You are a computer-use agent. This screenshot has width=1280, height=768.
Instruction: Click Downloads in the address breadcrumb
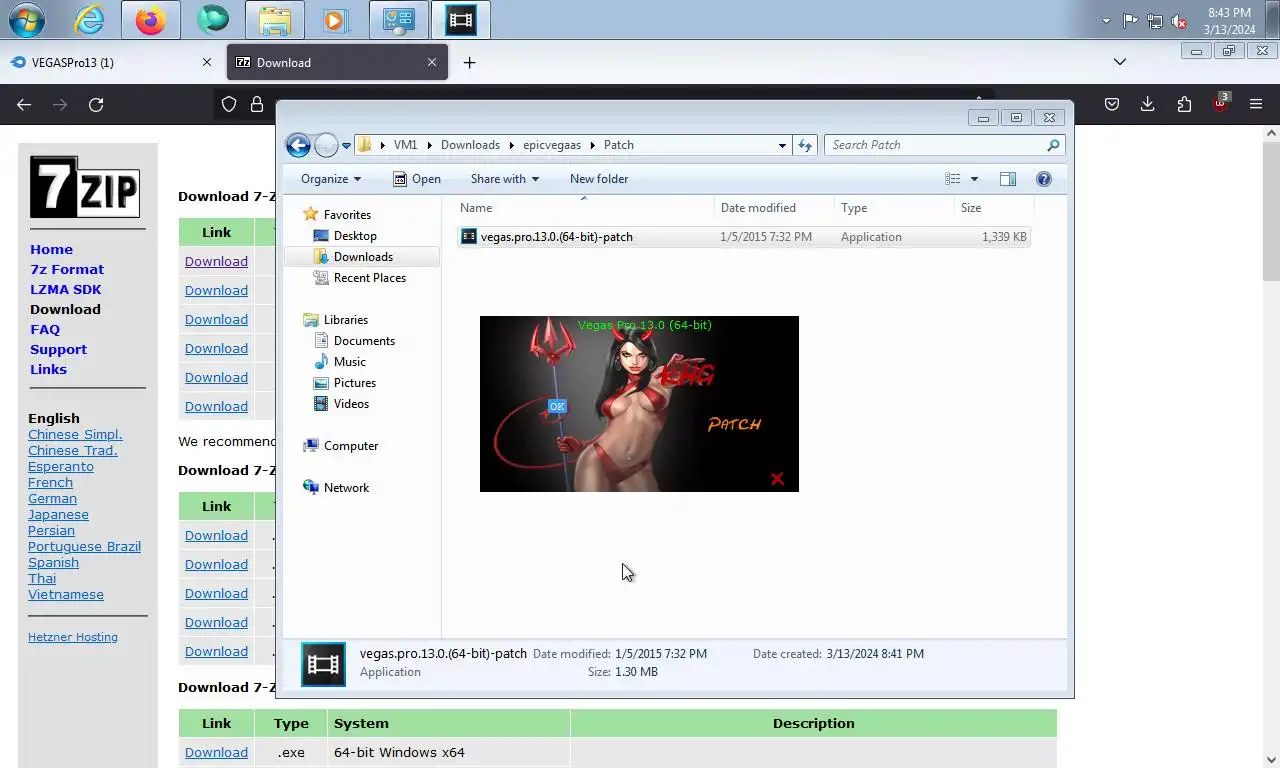(470, 145)
